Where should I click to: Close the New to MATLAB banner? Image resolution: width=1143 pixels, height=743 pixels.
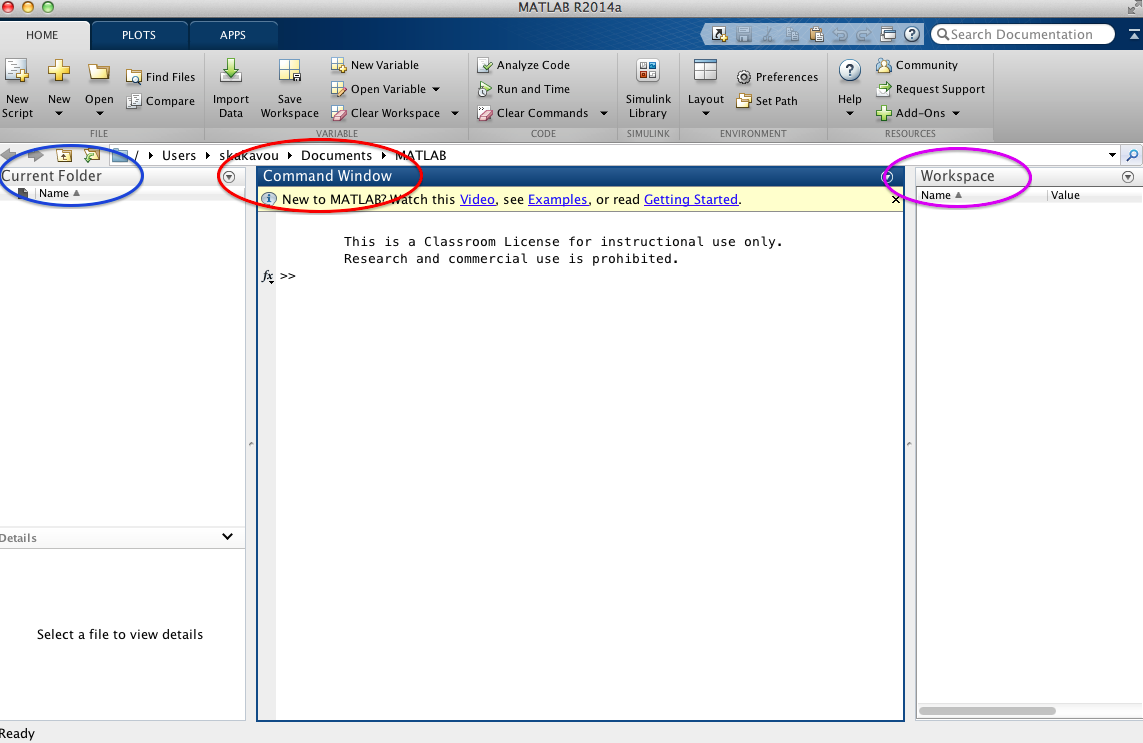[896, 199]
